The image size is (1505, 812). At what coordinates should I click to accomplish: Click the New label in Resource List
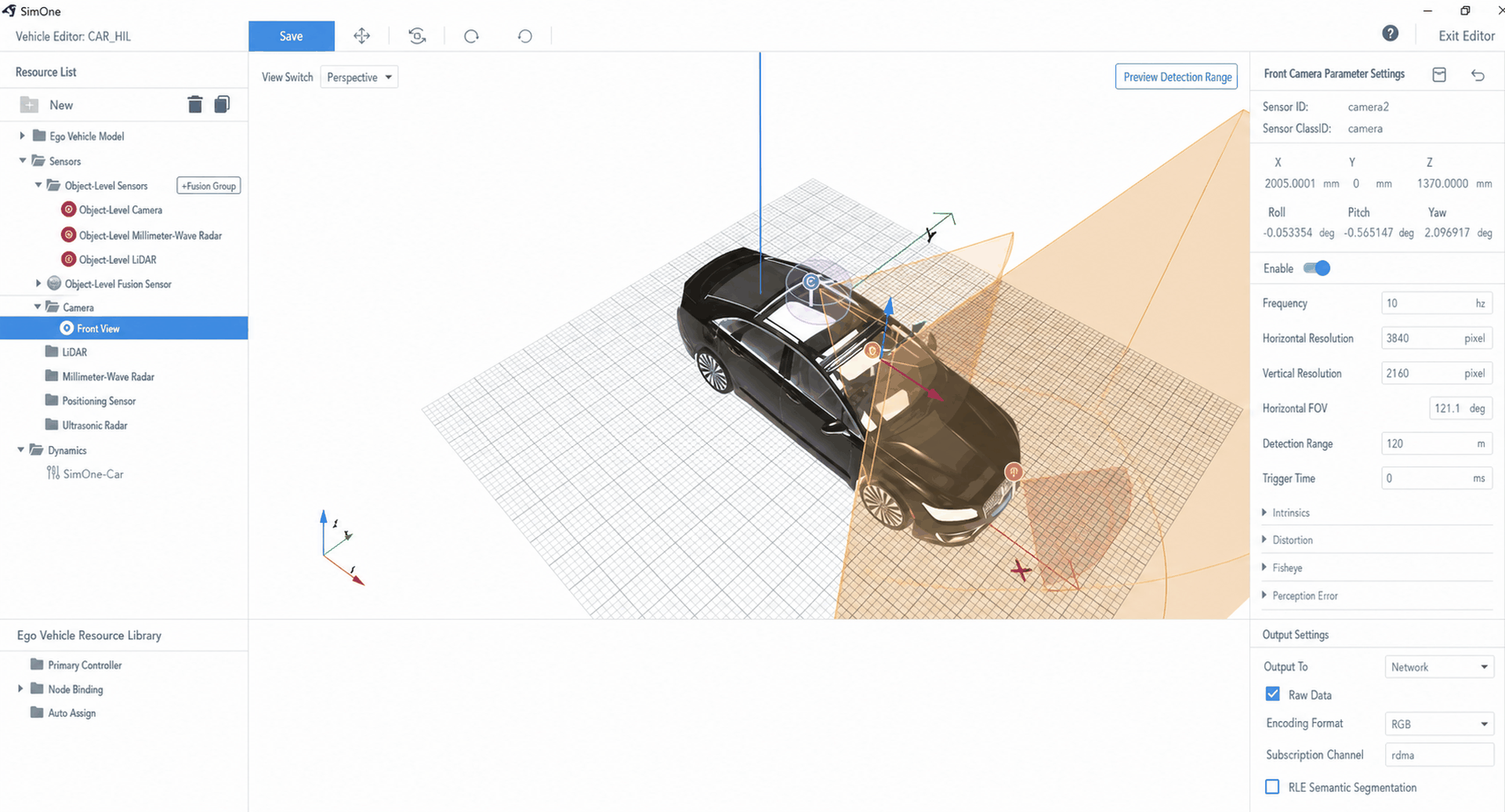pyautogui.click(x=61, y=105)
